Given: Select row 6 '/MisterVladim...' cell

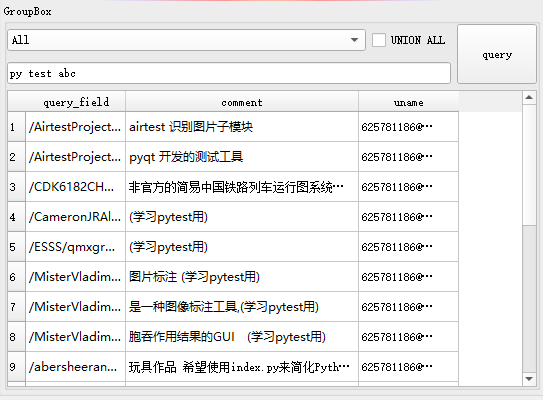Looking at the screenshot, I should click(75, 277).
